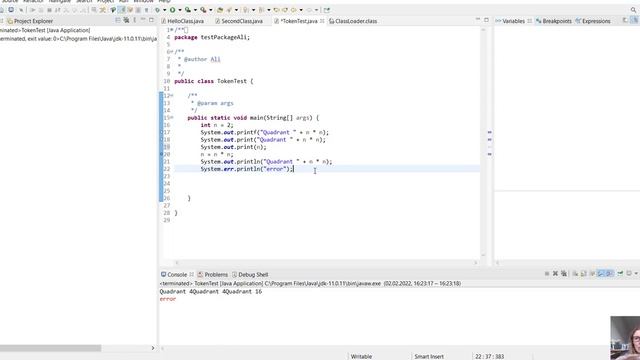Viewport: 640px width, 360px height.
Task: Toggle Show Console on Standard Out change
Action: (x=600, y=274)
